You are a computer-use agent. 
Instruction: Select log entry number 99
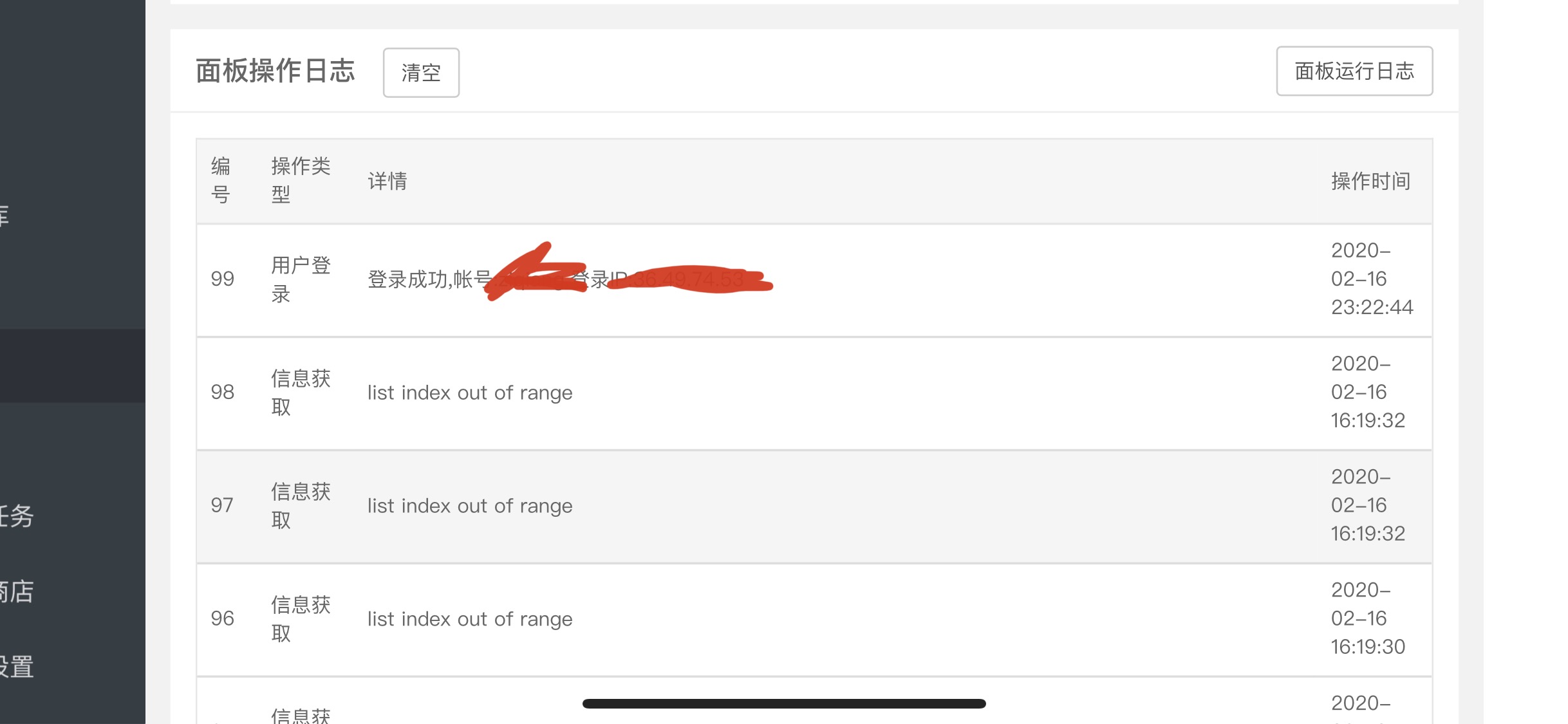coord(223,279)
